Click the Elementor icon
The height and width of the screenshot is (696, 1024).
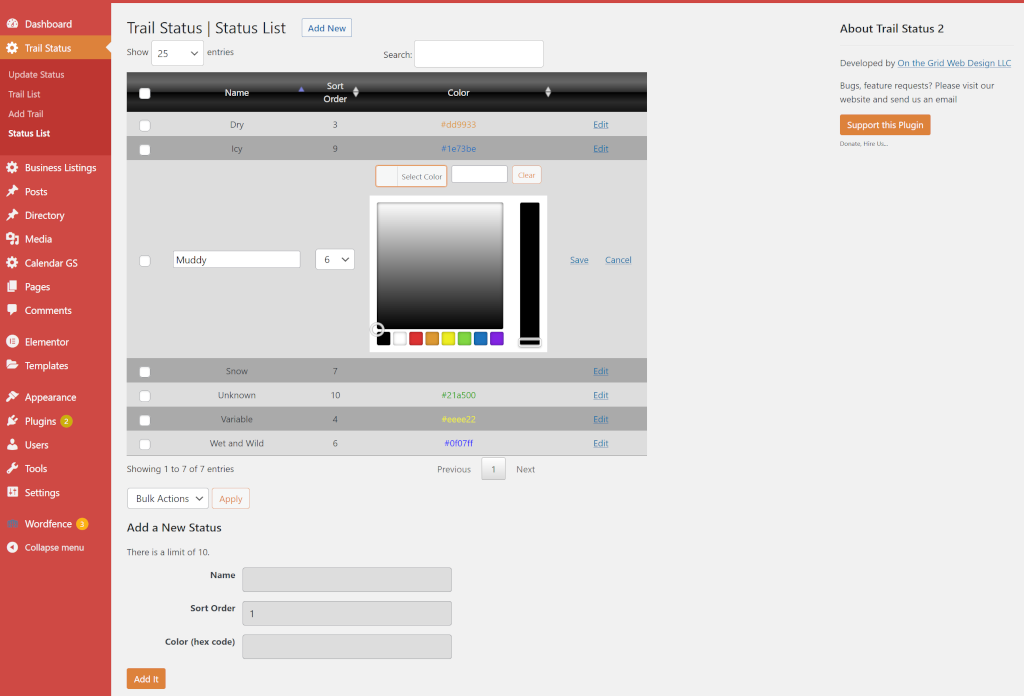(12, 341)
